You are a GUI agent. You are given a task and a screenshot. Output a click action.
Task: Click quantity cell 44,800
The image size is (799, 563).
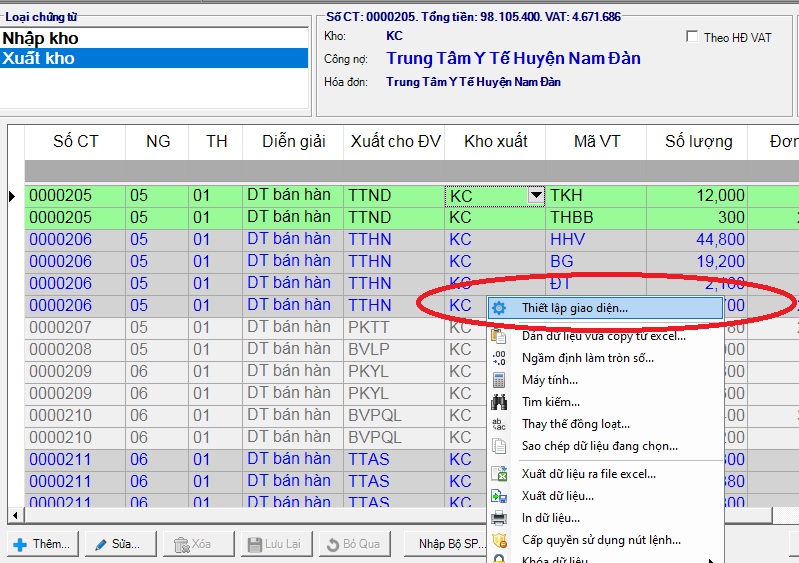coord(697,239)
